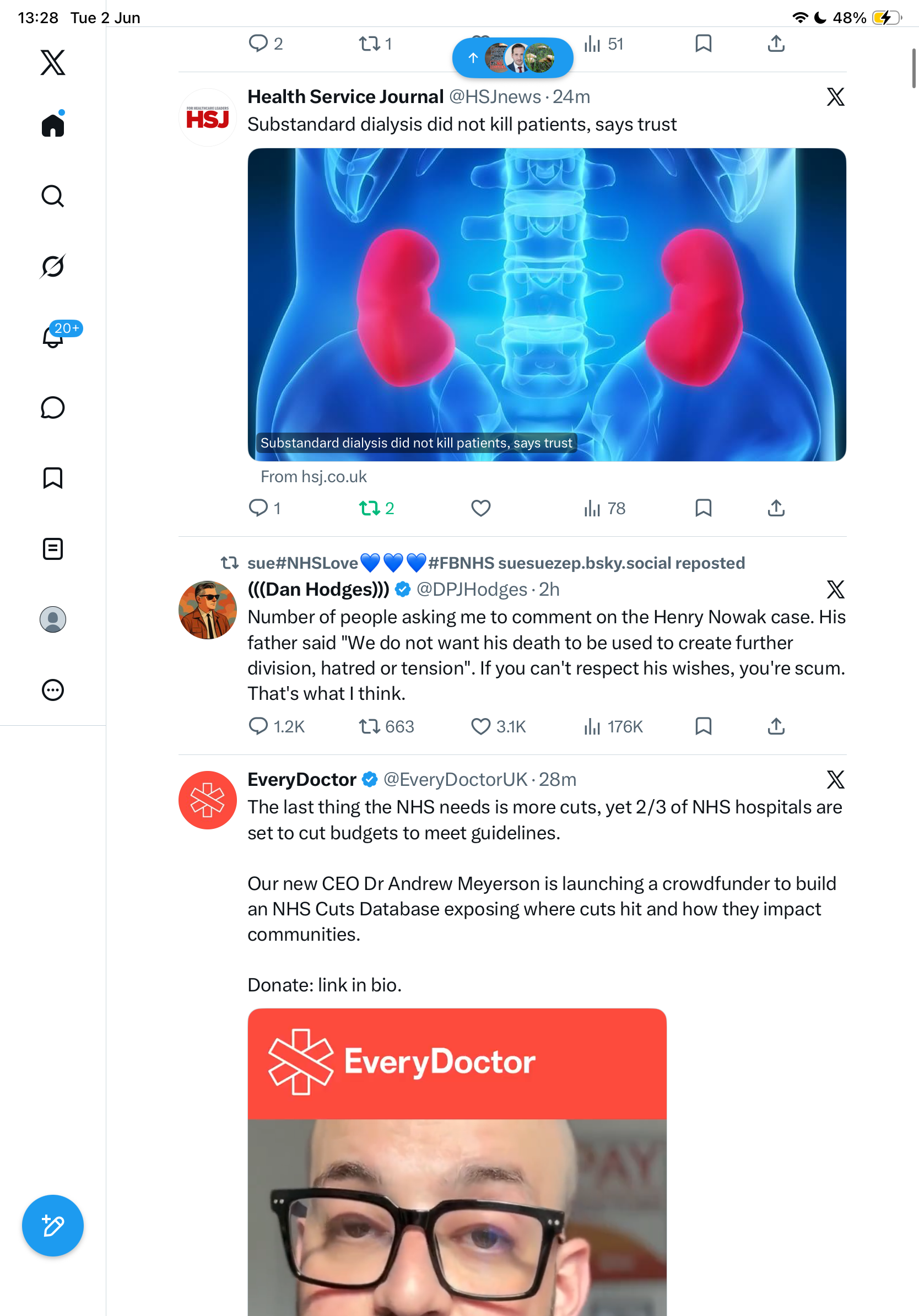Open more options in sidebar
Image resolution: width=919 pixels, height=1316 pixels.
(53, 690)
